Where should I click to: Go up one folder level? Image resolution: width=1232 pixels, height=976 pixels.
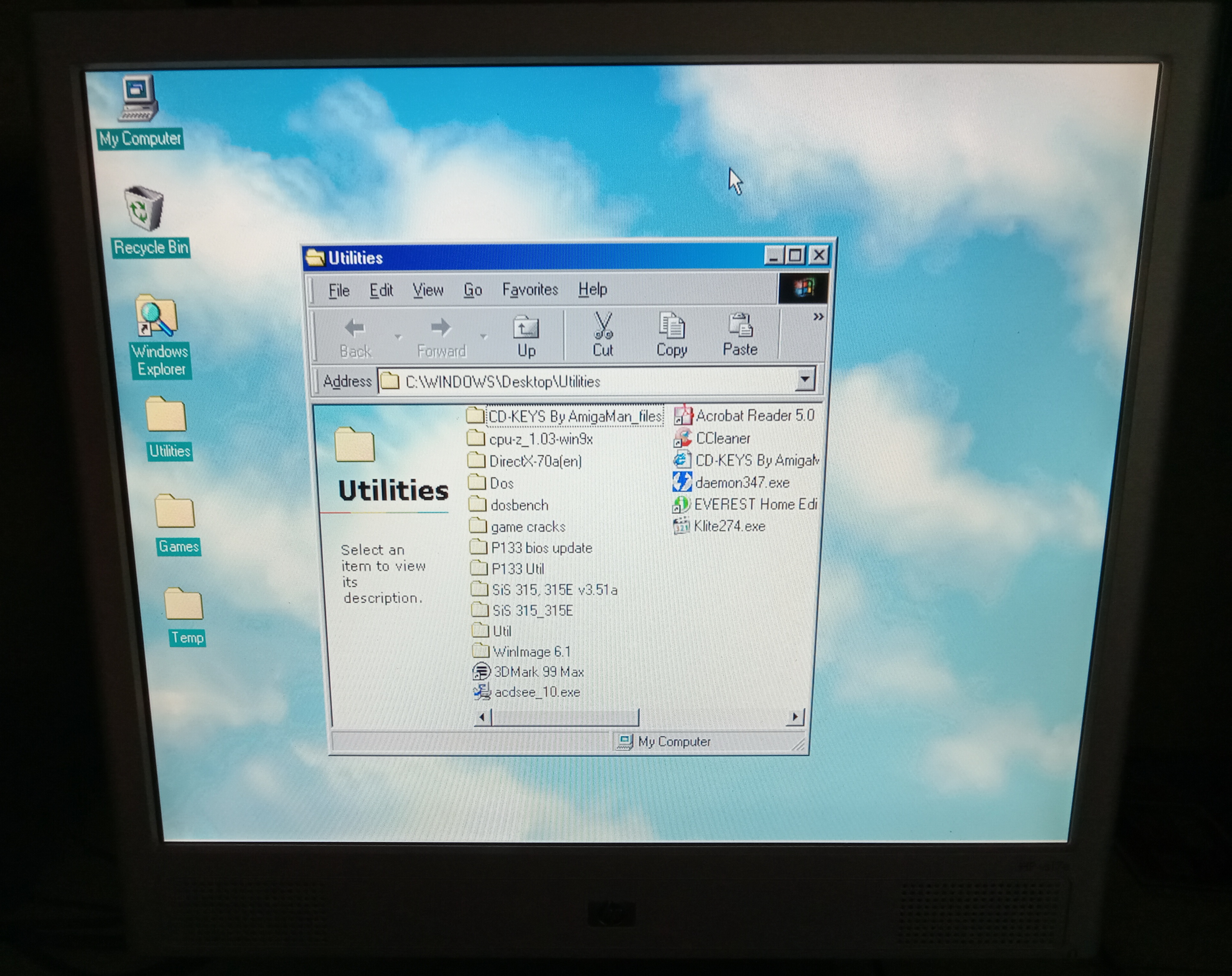(526, 335)
